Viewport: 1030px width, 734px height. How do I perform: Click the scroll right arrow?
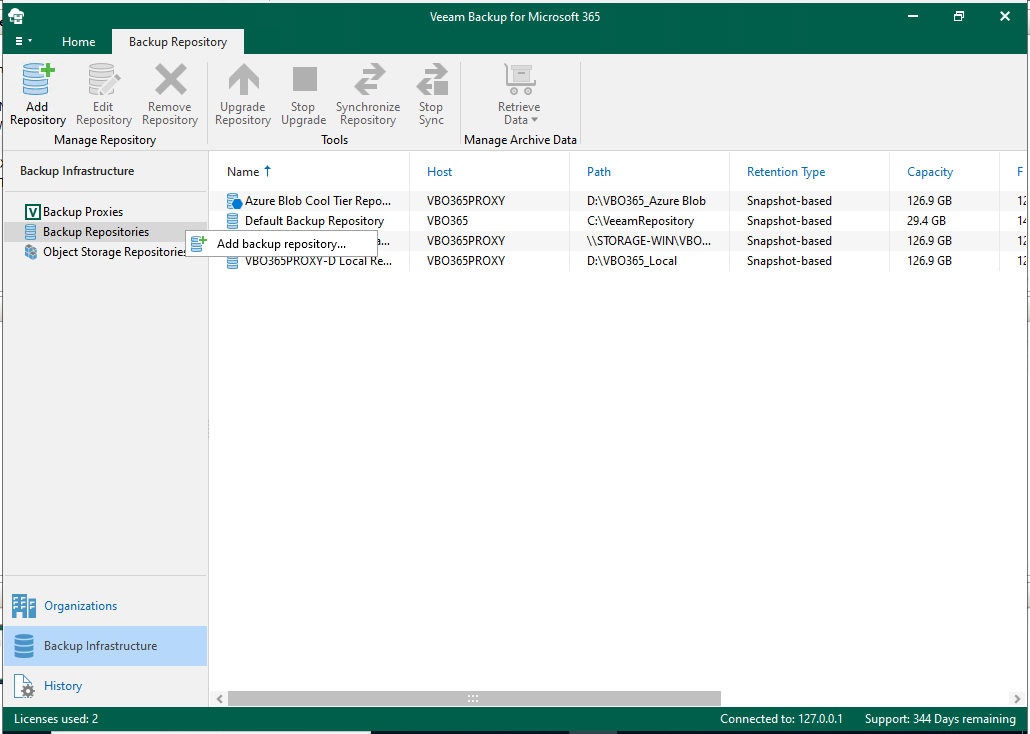click(x=1018, y=698)
